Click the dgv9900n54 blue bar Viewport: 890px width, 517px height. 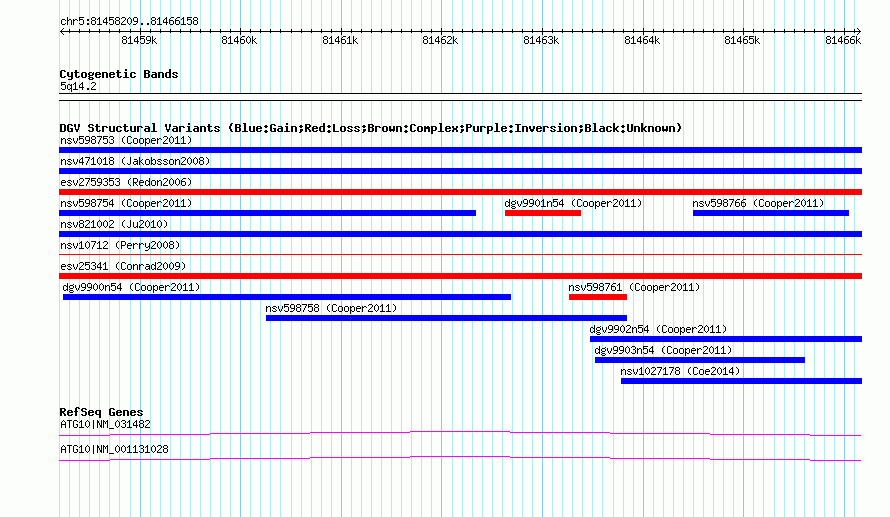[x=287, y=297]
